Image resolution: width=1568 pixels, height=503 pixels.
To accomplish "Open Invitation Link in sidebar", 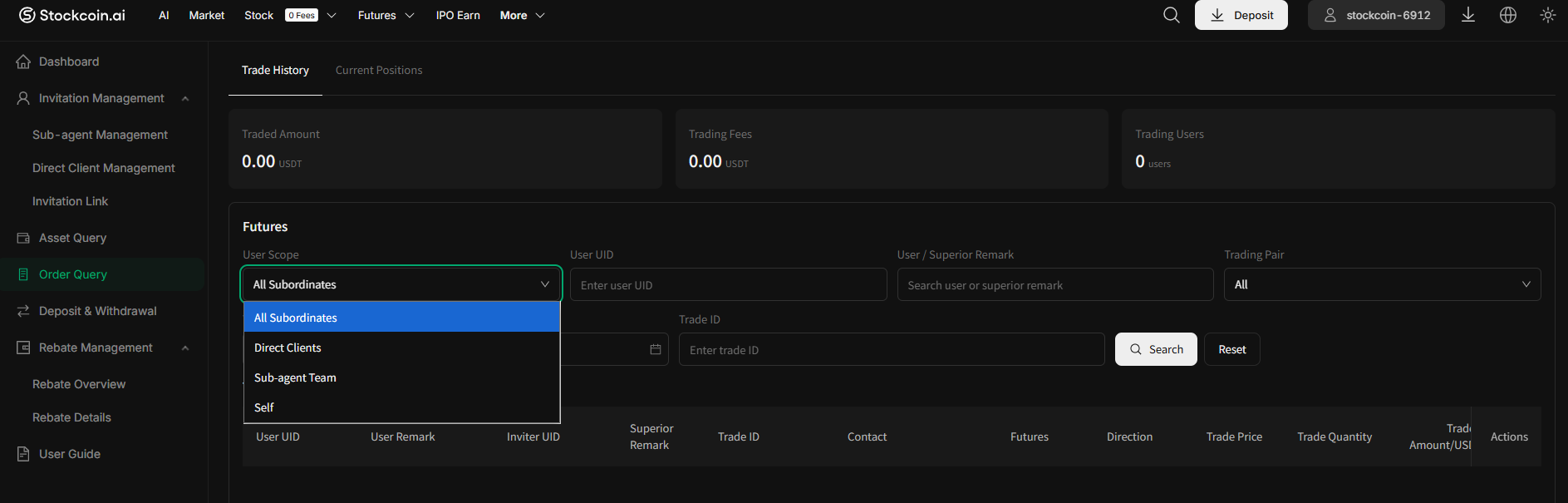I will 70,201.
